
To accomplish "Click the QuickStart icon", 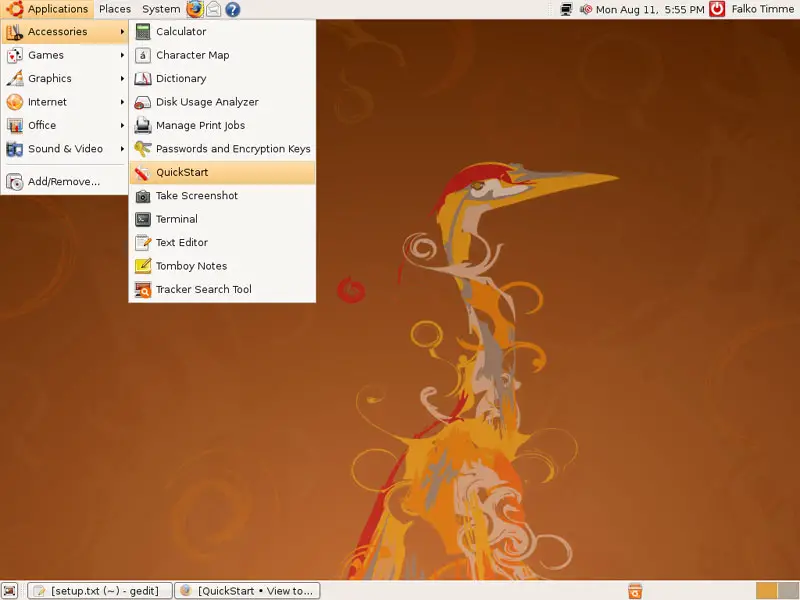I will [143, 172].
